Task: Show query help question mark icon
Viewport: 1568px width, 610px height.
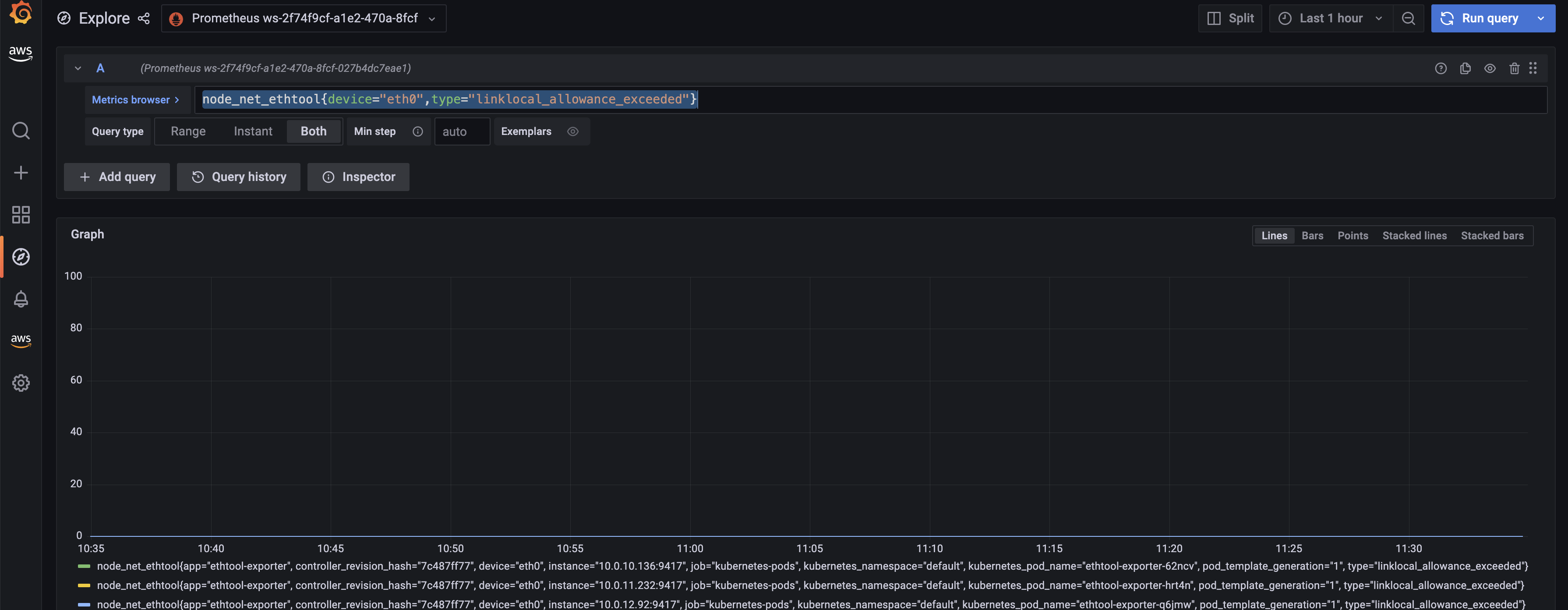Action: 1441,68
